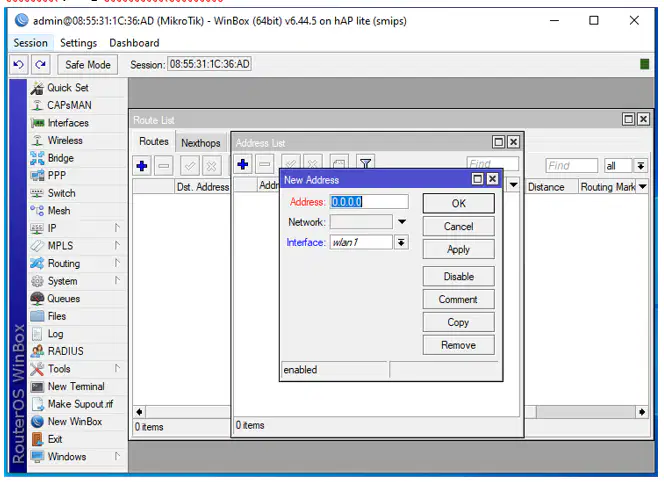664x482 pixels.
Task: Click comment icon in Address List toolbar
Action: 339,162
